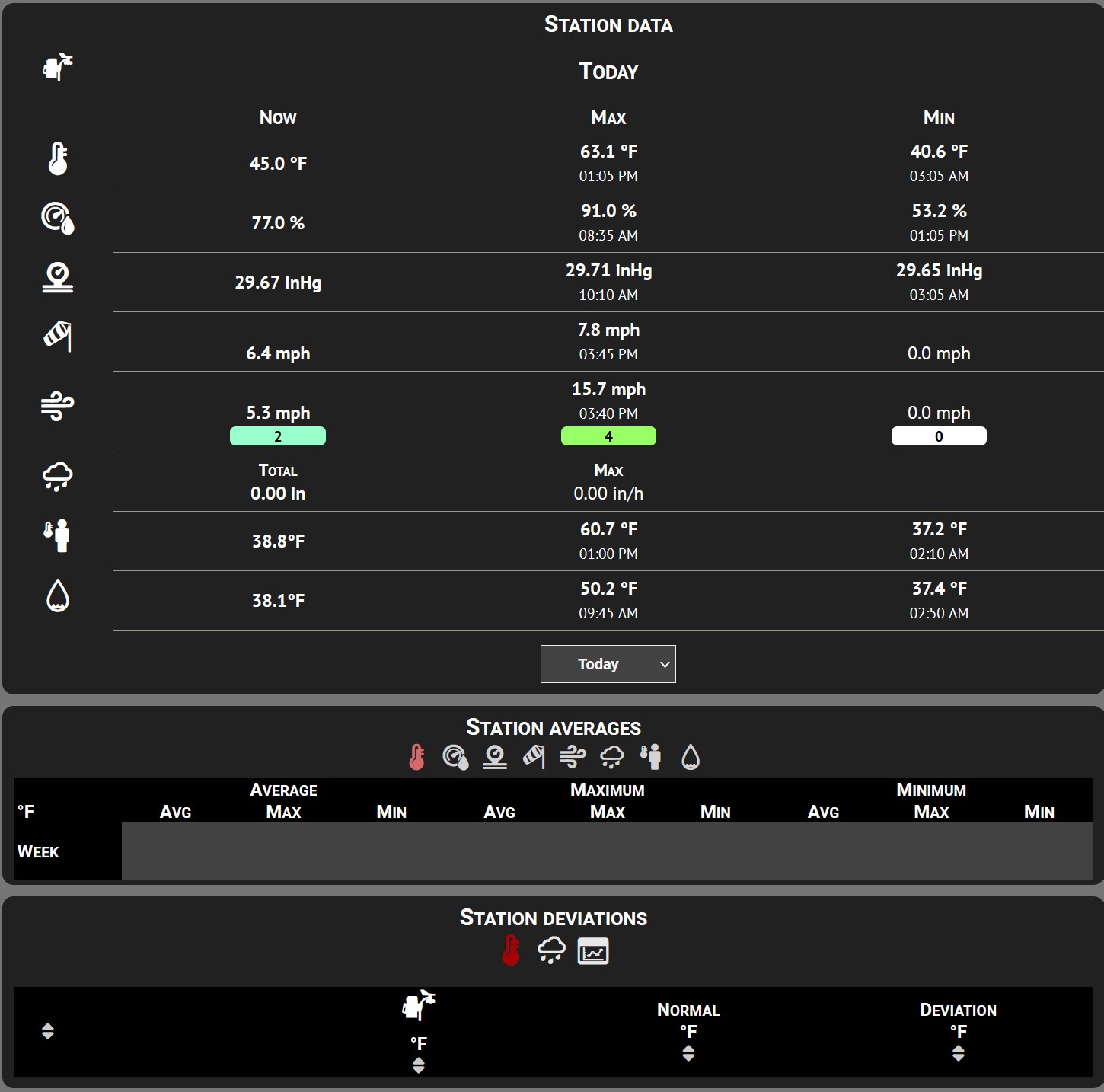Screen dimensions: 1104x1092
Task: Click the Week row label in averages
Action: coord(38,851)
